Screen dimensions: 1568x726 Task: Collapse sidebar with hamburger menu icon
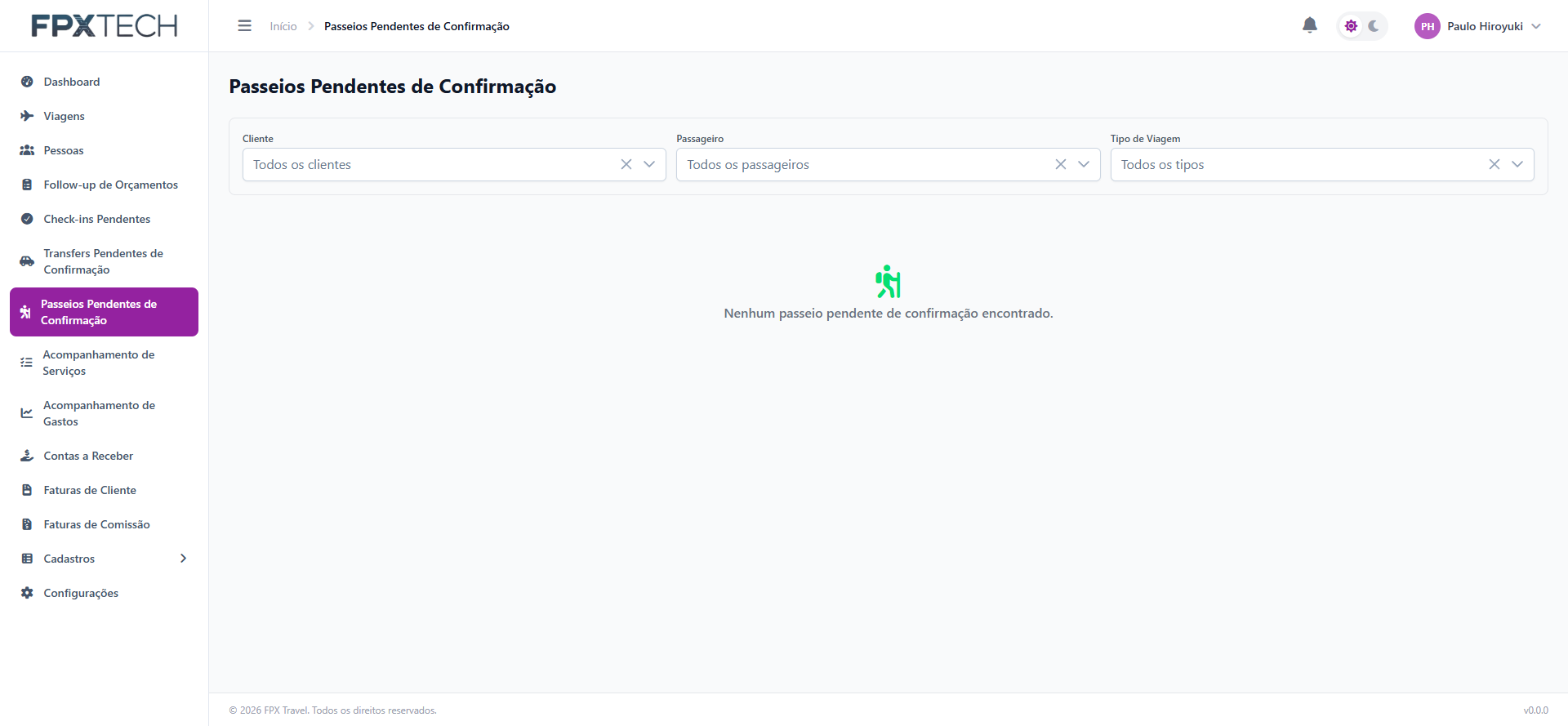pos(244,26)
